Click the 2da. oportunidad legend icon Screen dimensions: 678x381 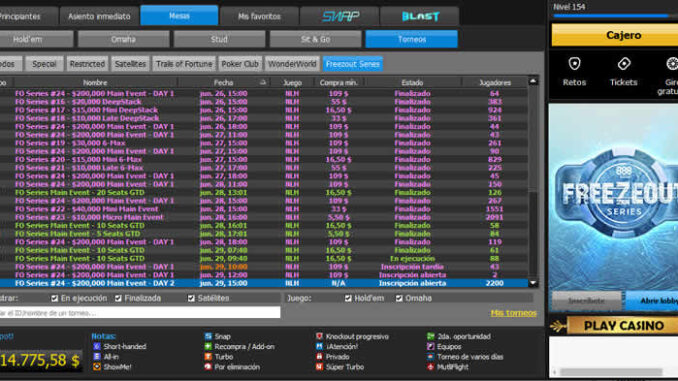pos(431,336)
